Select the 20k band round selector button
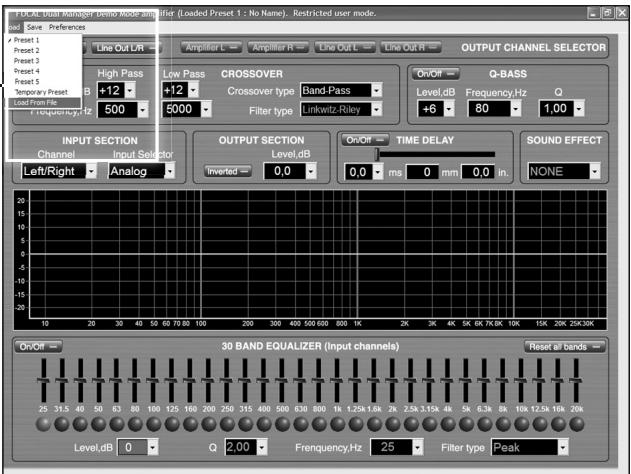This screenshot has width=631, height=474. tap(577, 424)
